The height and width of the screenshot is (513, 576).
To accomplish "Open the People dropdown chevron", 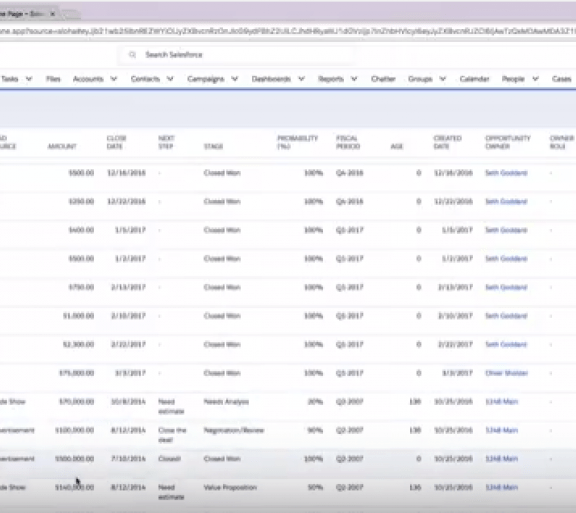I will point(536,79).
